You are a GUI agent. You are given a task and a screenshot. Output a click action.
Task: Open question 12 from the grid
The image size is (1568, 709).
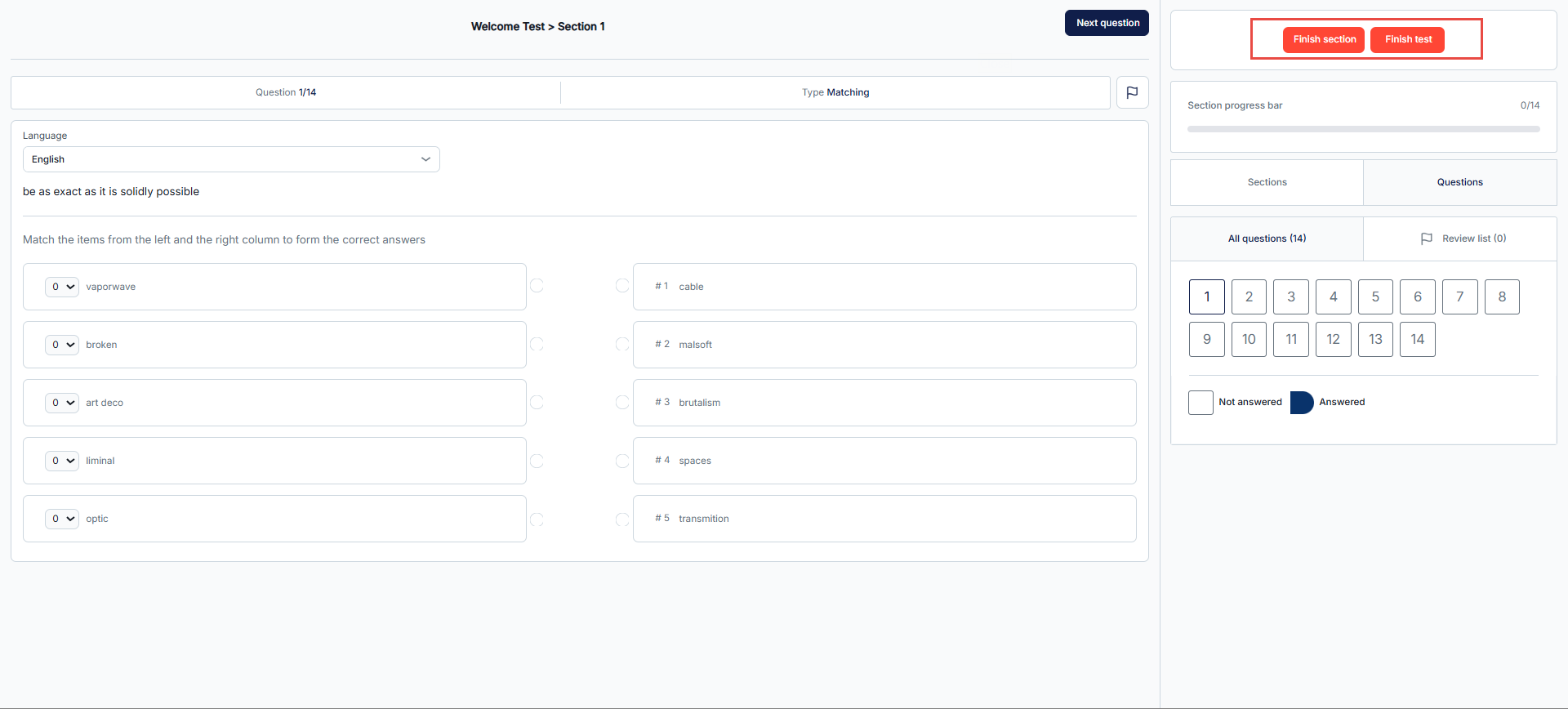[1334, 339]
